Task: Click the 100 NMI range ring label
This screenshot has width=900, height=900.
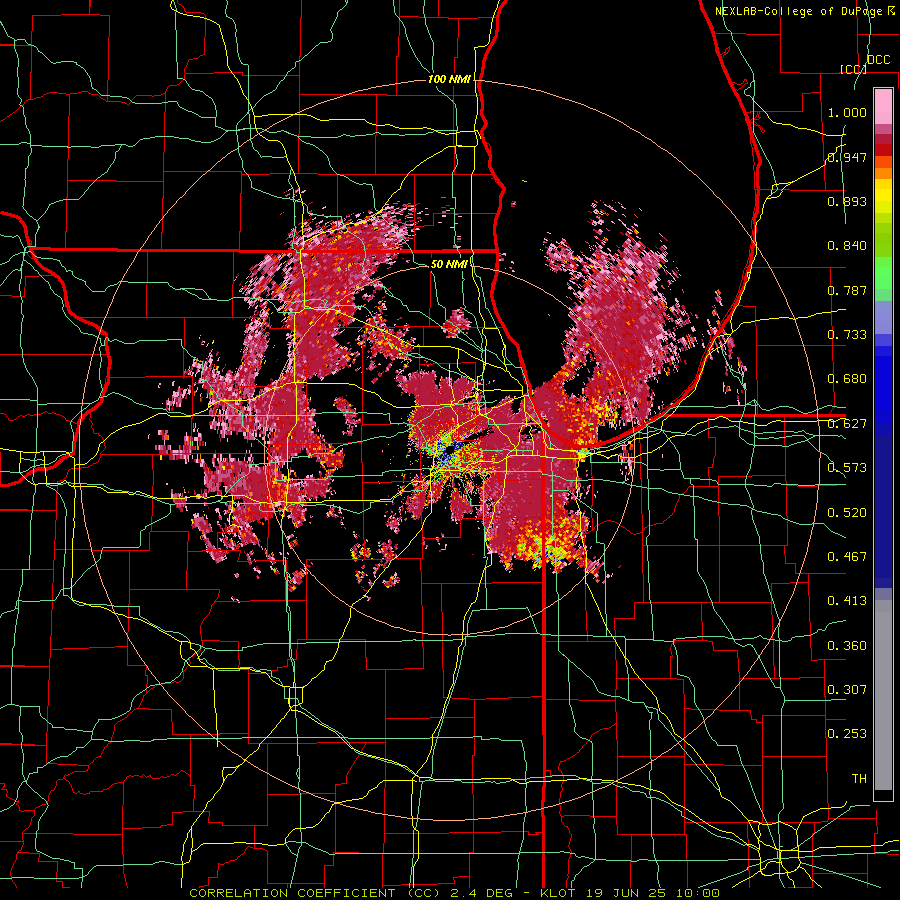Action: (449, 79)
